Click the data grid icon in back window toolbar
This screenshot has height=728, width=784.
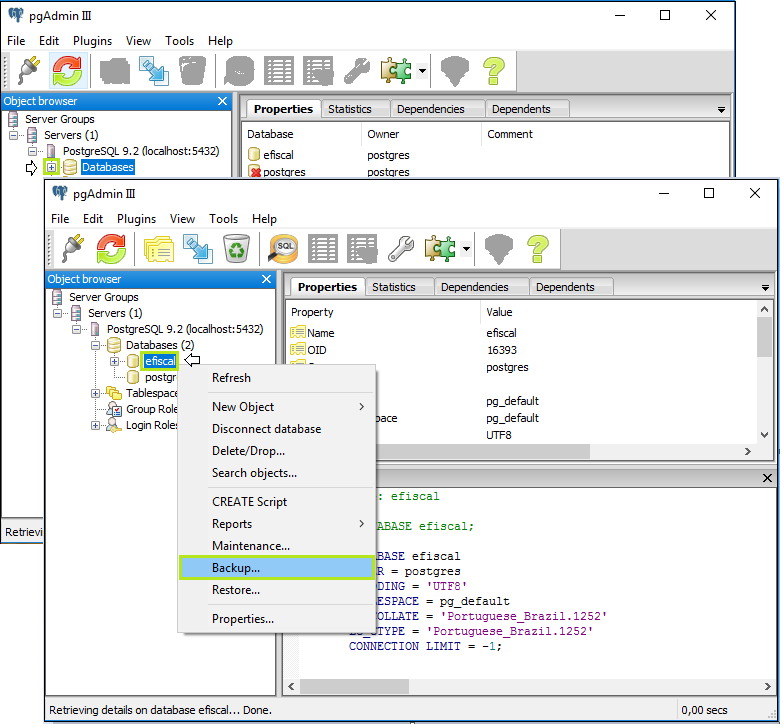point(278,70)
